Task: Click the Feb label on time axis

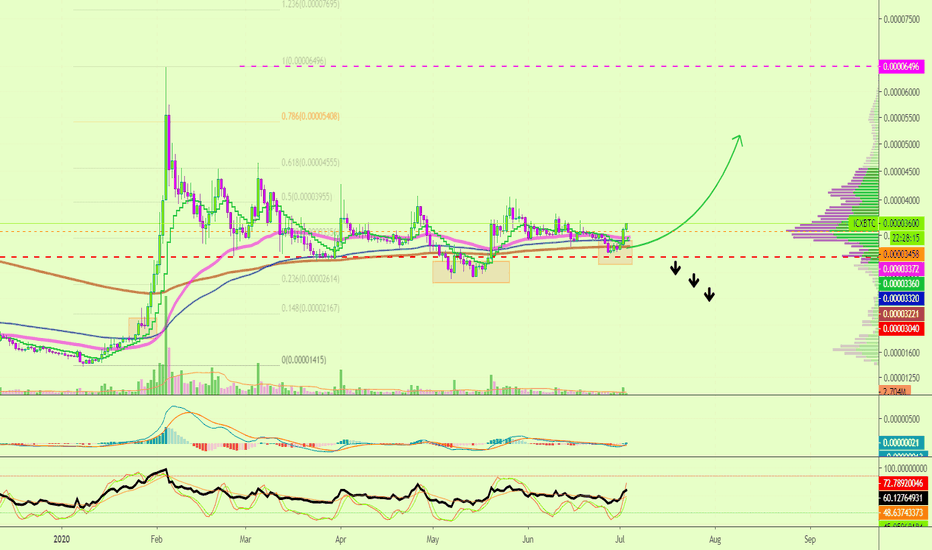Action: pos(156,540)
